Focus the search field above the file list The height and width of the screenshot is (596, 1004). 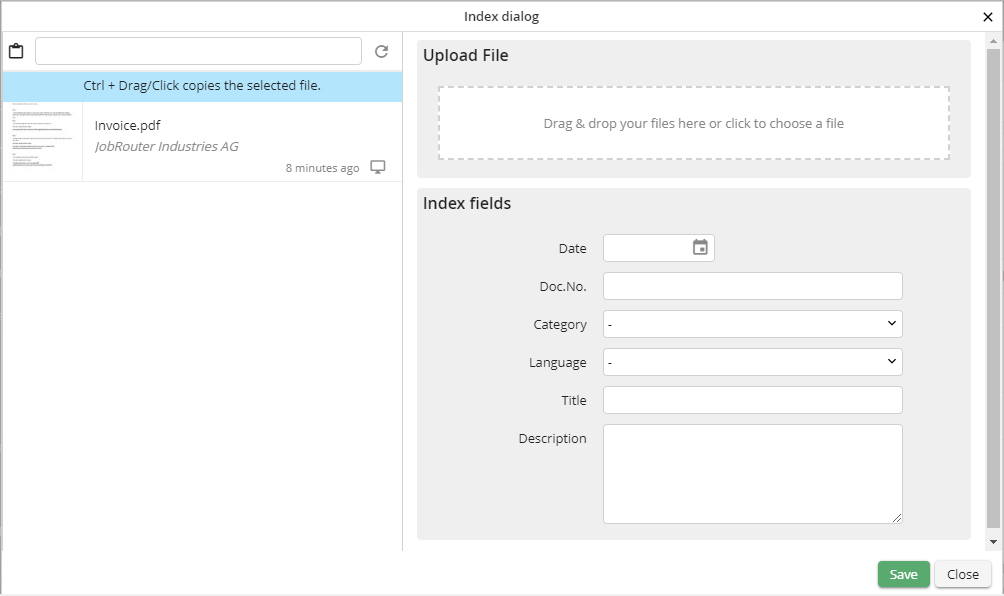coord(197,50)
